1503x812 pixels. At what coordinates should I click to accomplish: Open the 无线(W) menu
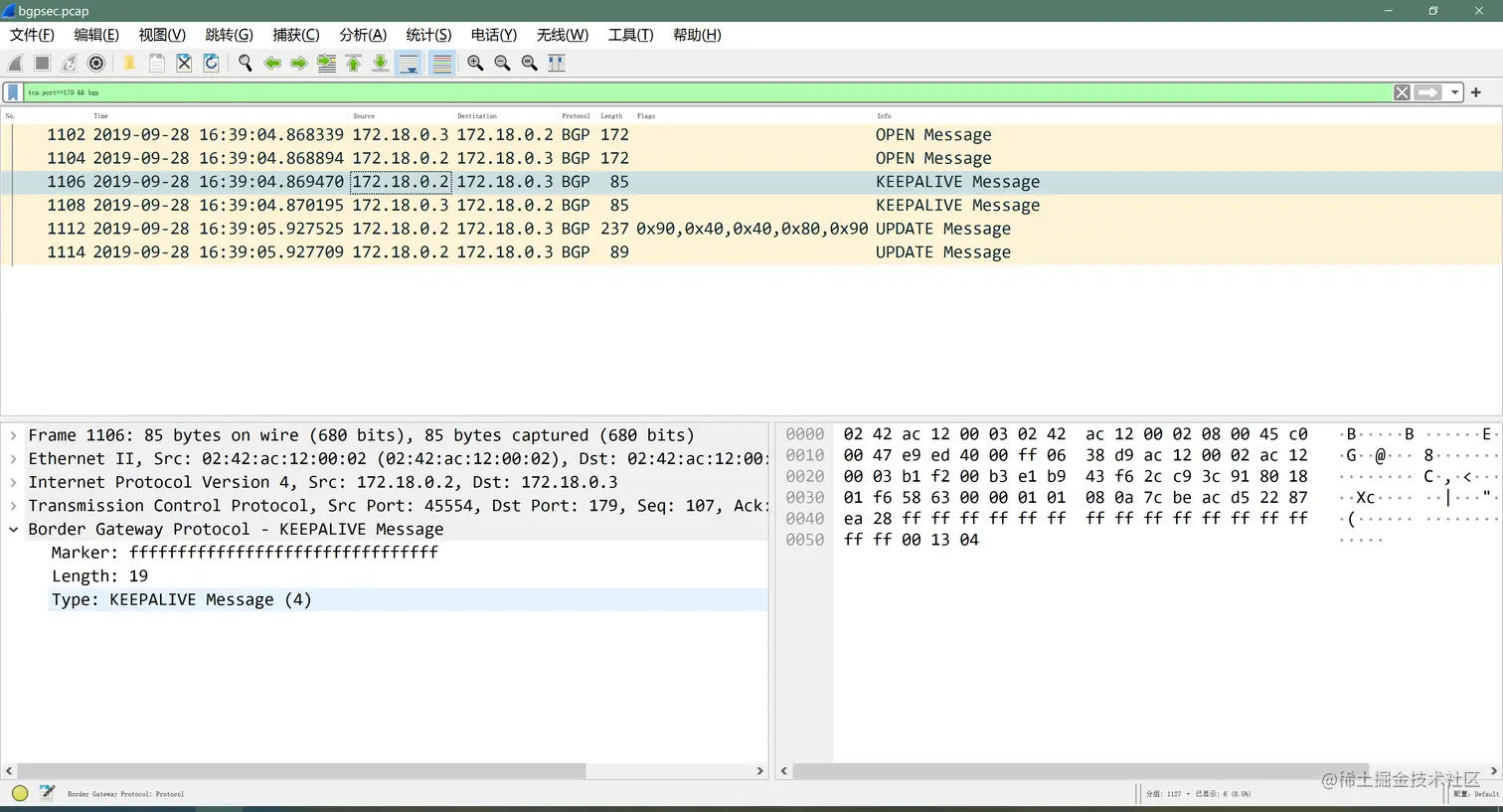pyautogui.click(x=563, y=35)
